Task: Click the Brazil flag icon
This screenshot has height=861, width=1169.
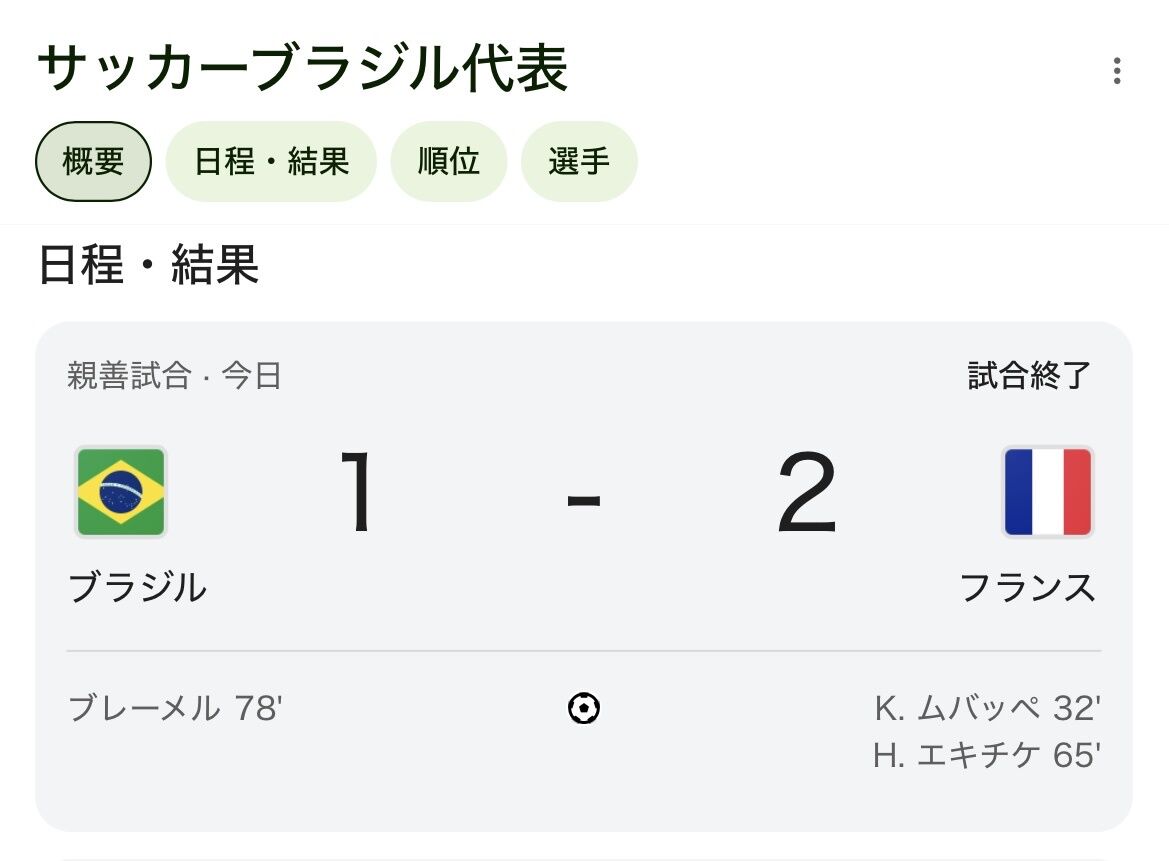Action: tap(121, 492)
